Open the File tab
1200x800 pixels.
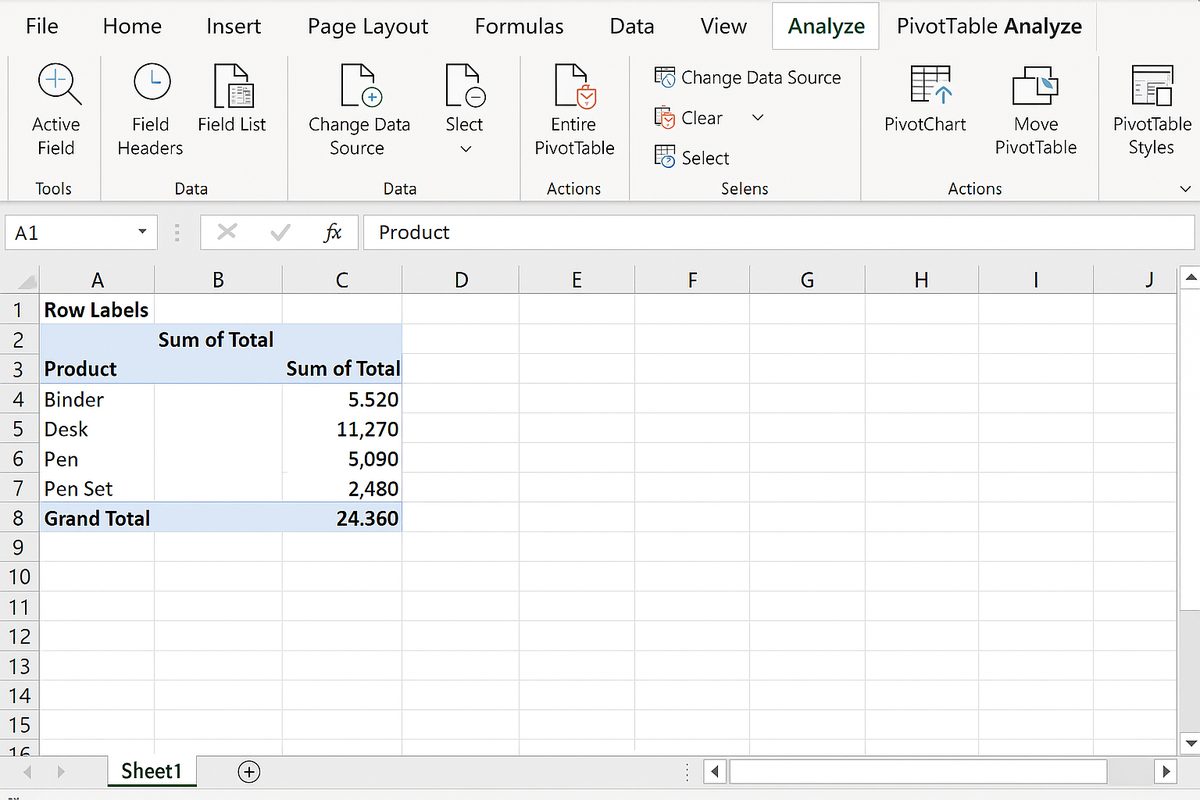42,26
